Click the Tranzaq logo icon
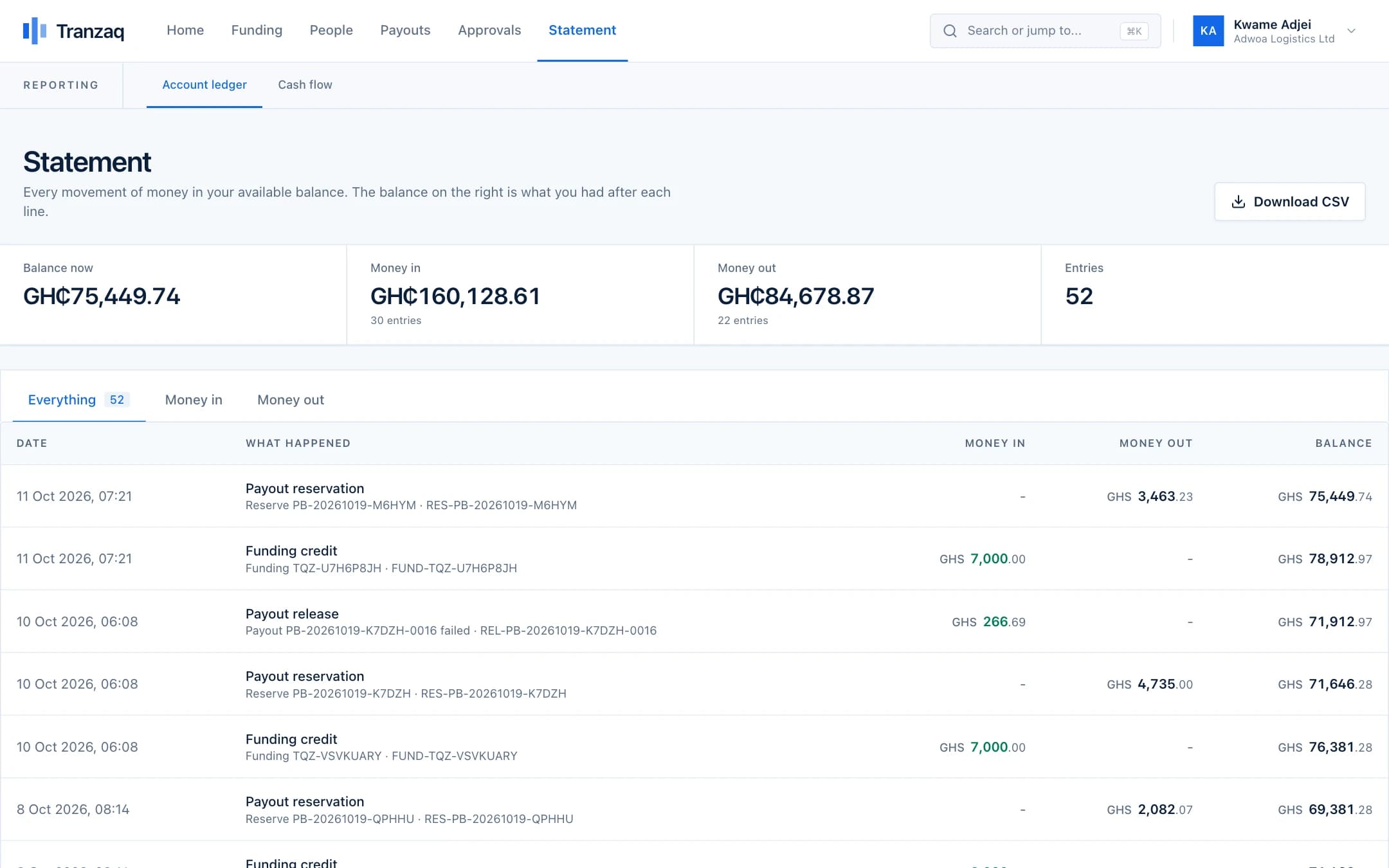 tap(35, 30)
